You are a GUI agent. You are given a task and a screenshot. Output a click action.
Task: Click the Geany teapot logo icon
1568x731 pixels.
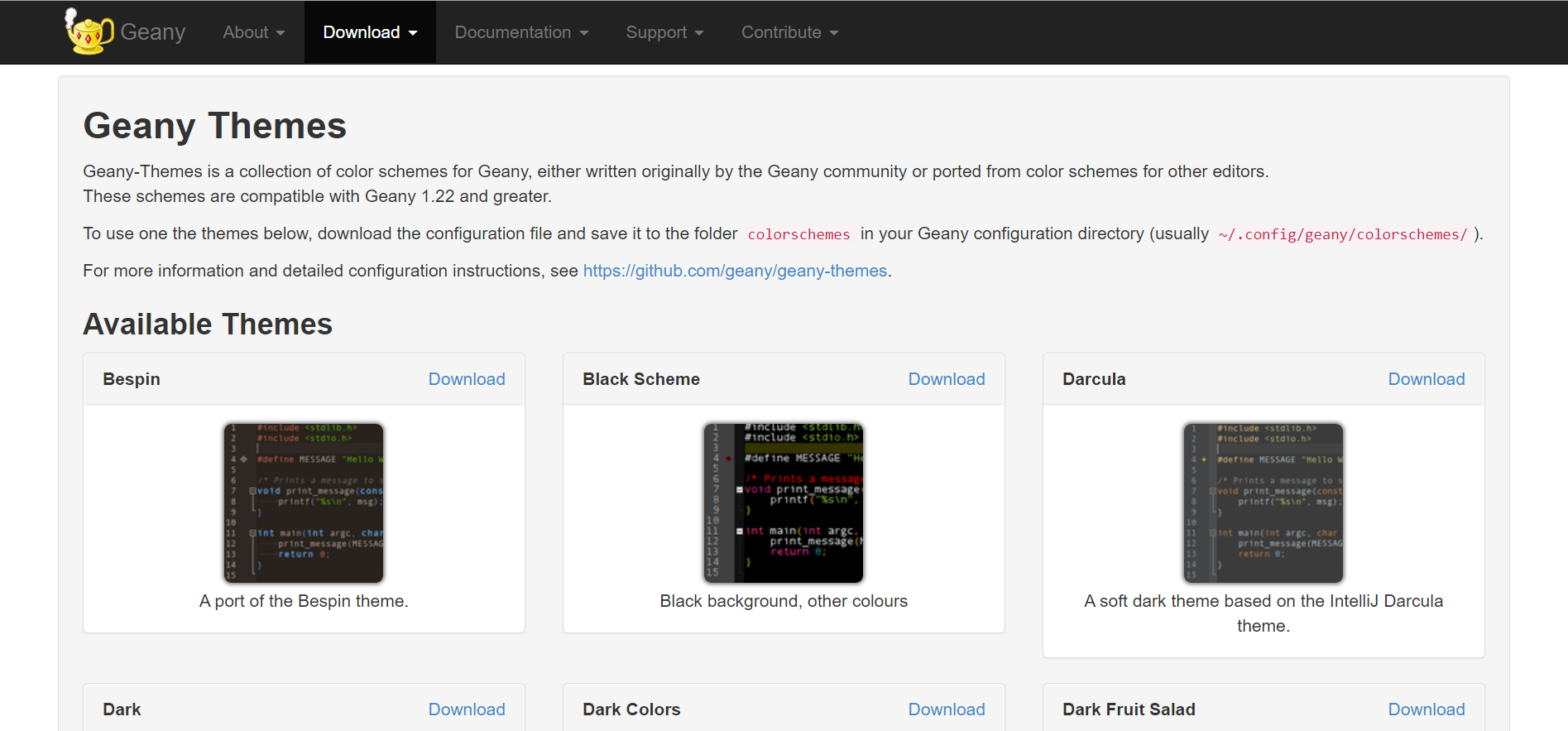point(89,32)
